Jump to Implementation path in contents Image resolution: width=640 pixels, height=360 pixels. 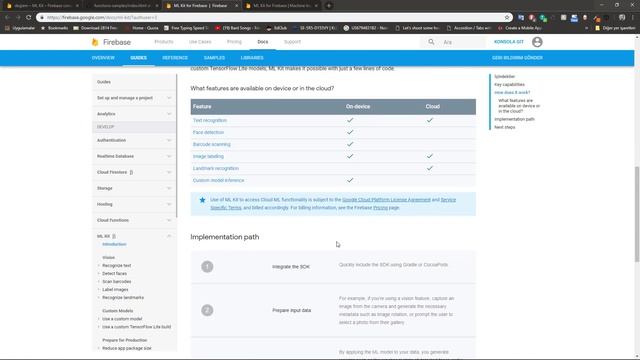[514, 119]
